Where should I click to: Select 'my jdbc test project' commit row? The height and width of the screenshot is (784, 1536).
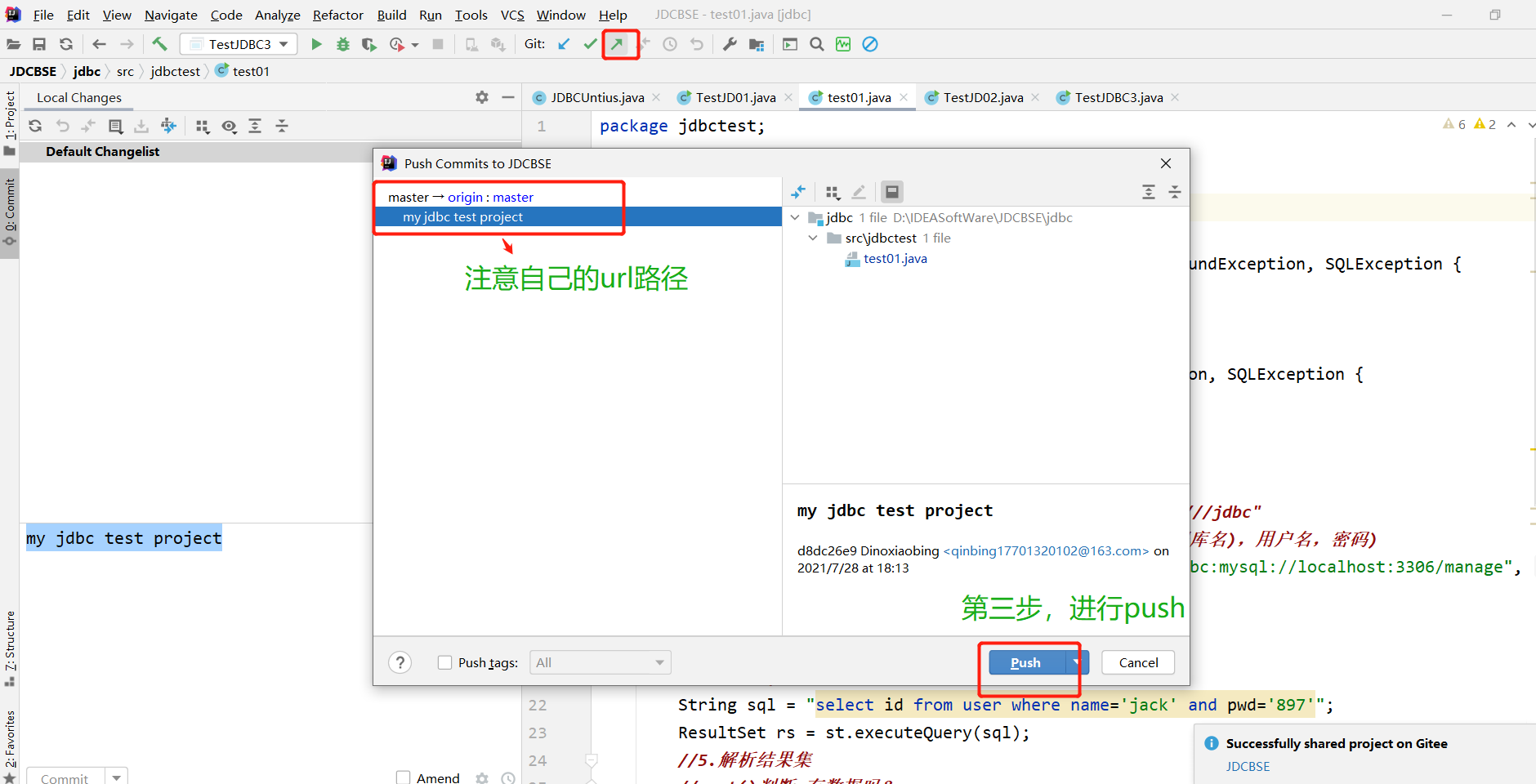tap(578, 216)
